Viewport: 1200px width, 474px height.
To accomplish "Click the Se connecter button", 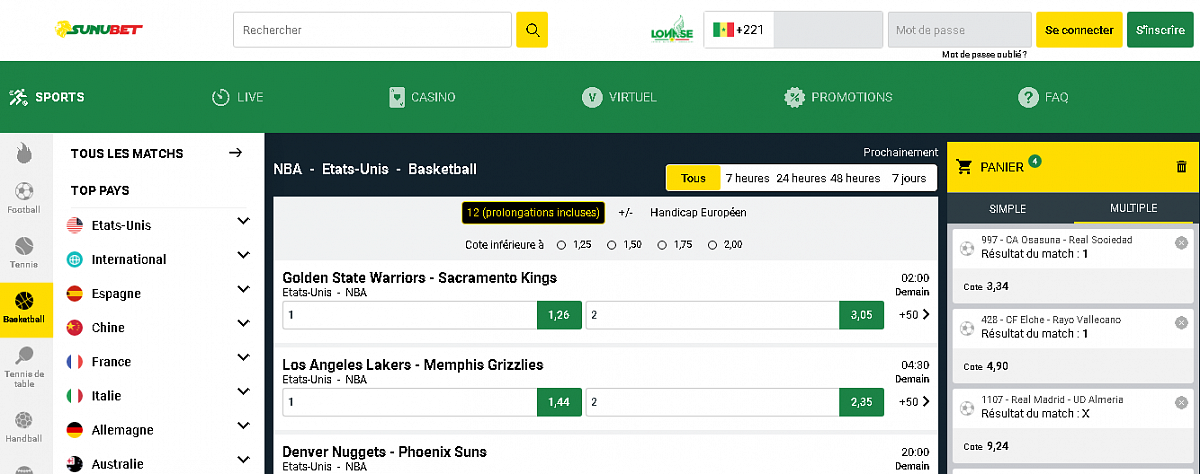I will (x=1079, y=30).
